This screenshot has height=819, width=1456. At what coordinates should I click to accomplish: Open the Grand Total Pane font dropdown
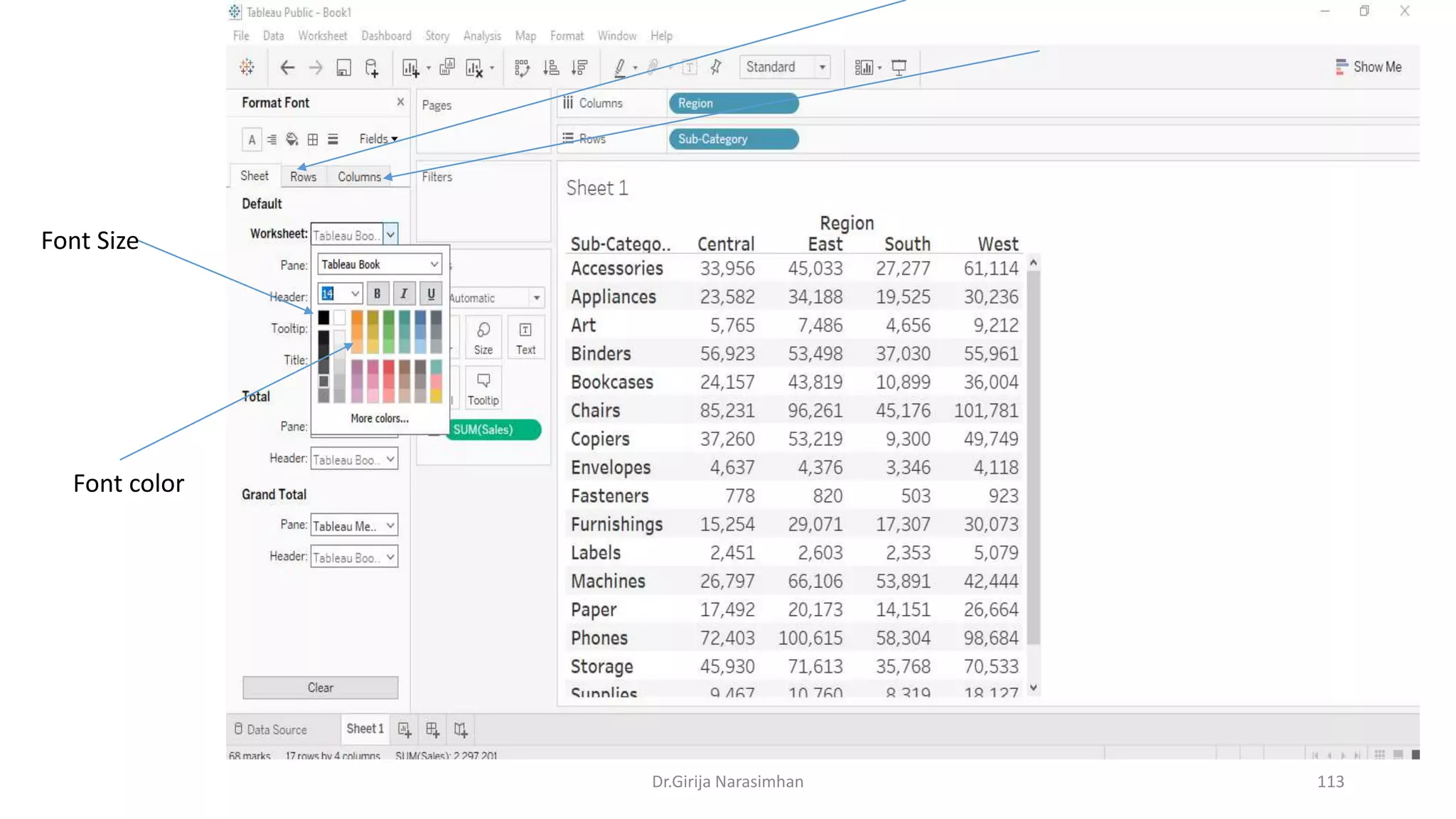[x=390, y=526]
